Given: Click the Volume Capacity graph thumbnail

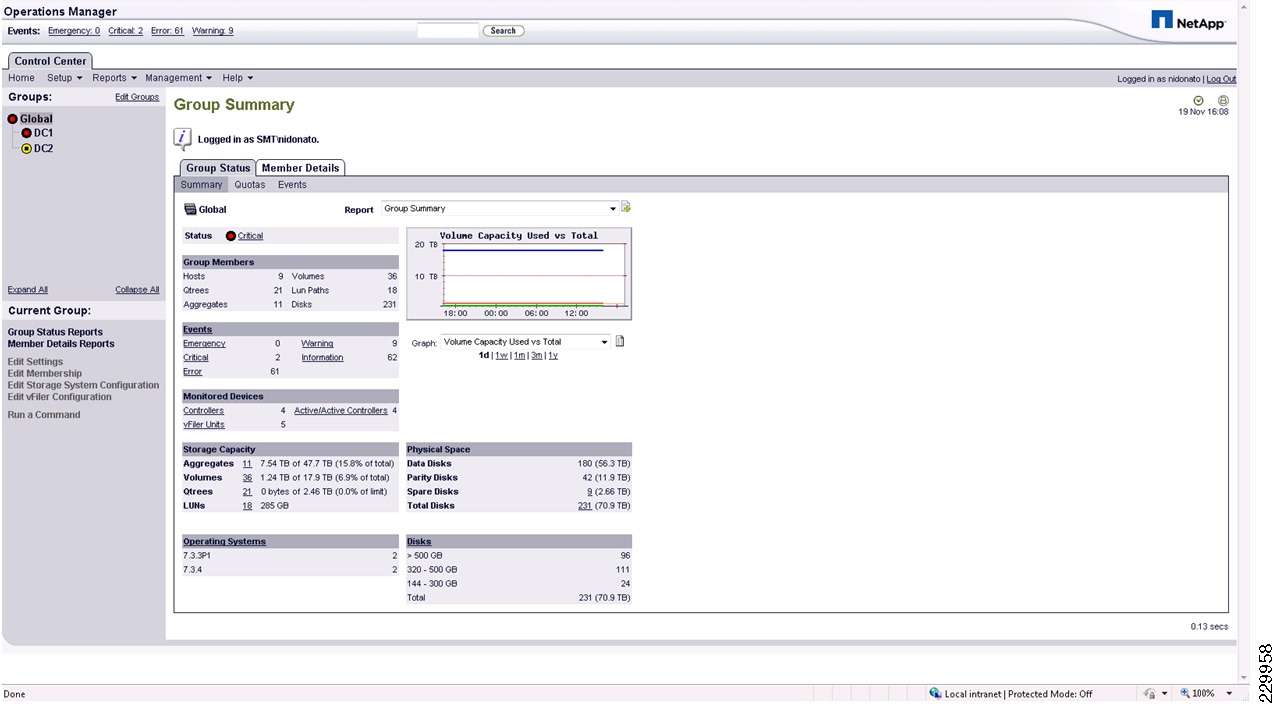Looking at the screenshot, I should [519, 274].
